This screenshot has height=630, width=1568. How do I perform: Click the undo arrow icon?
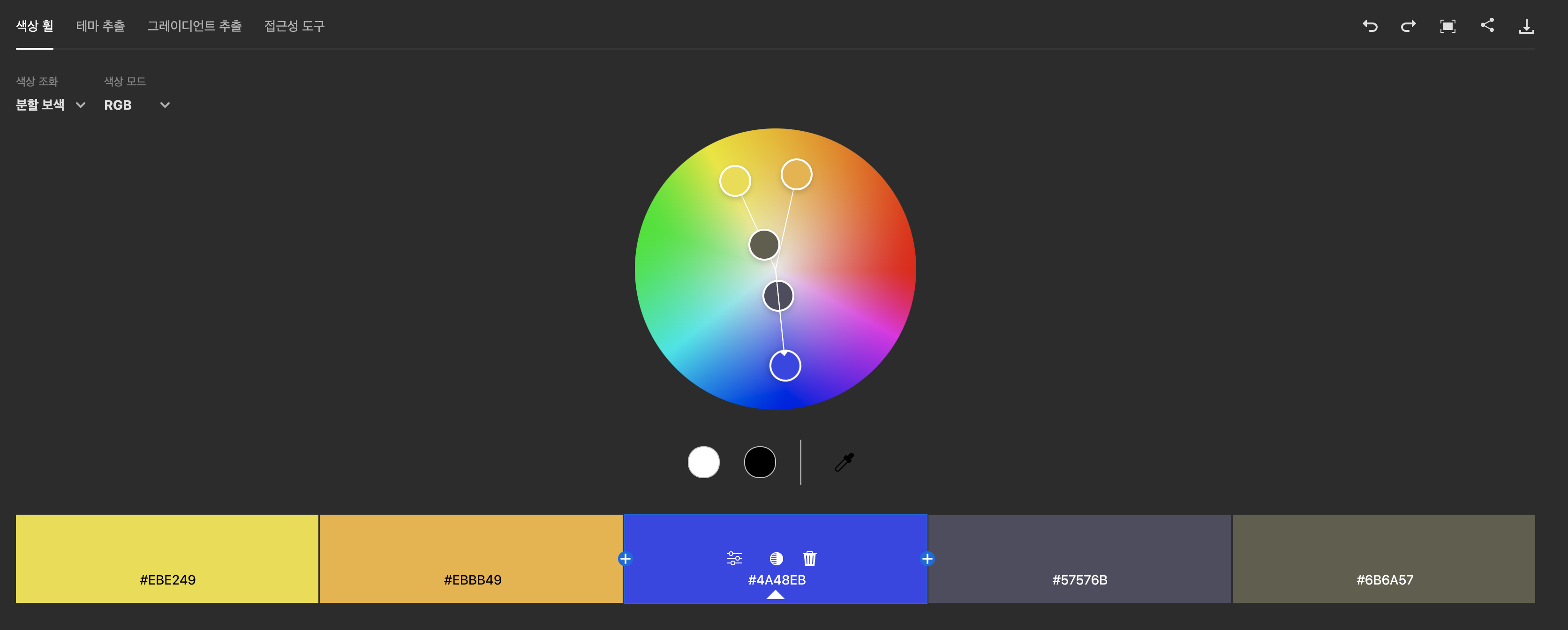point(1370,26)
